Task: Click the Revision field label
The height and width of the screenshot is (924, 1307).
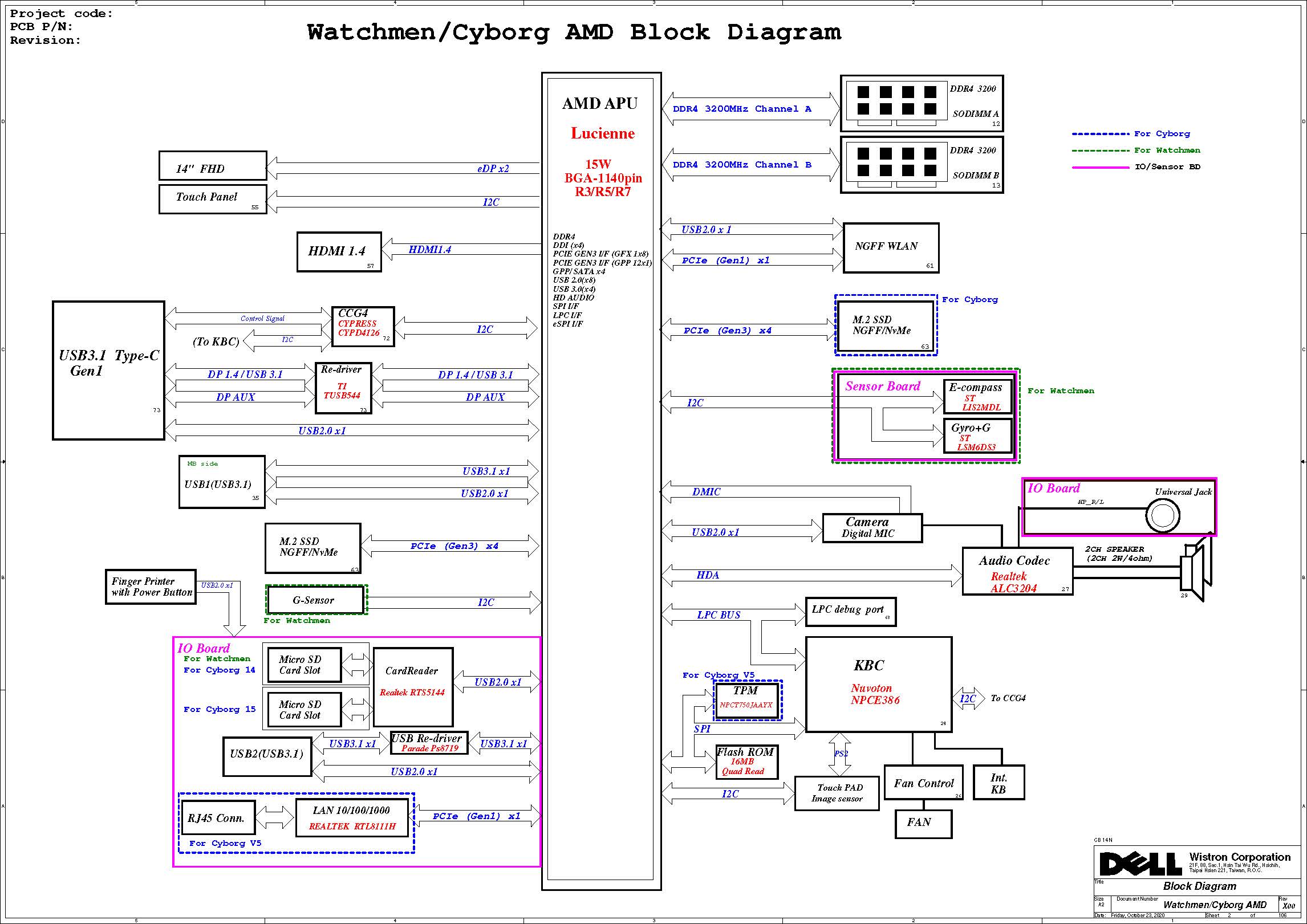Action: (x=46, y=40)
